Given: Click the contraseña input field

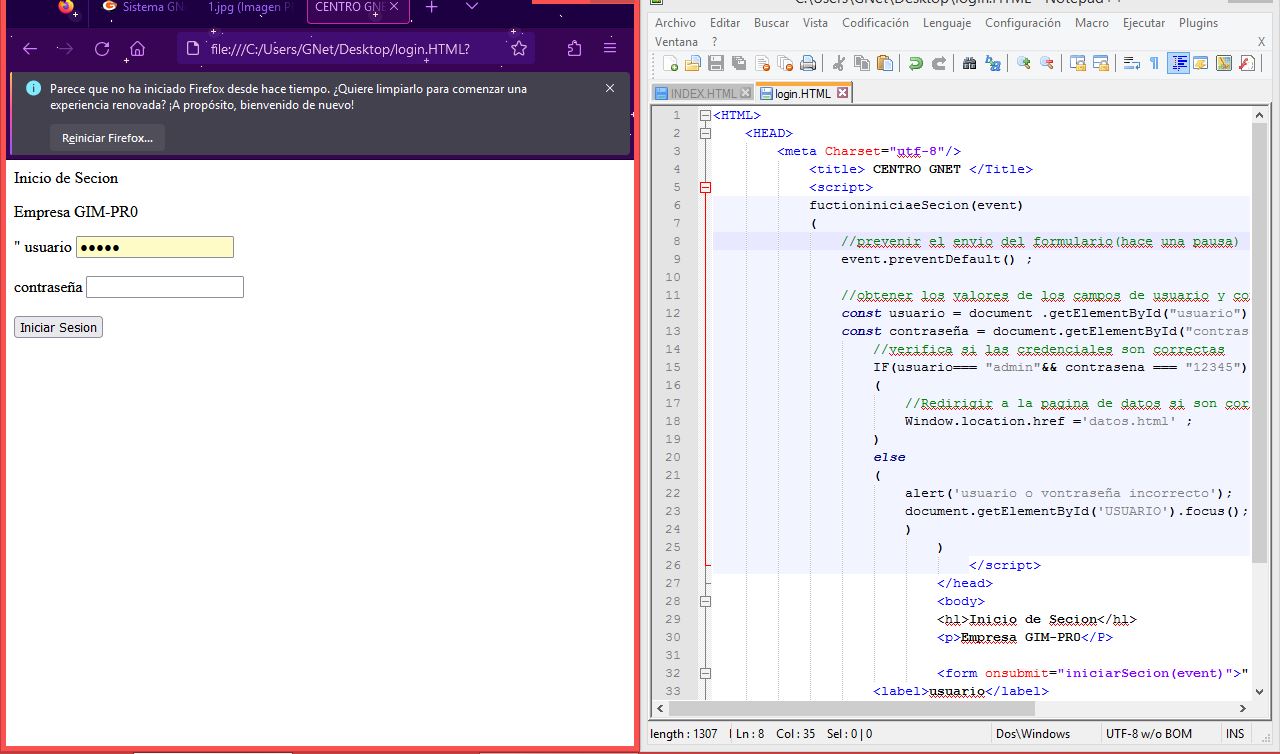Looking at the screenshot, I should coord(165,288).
